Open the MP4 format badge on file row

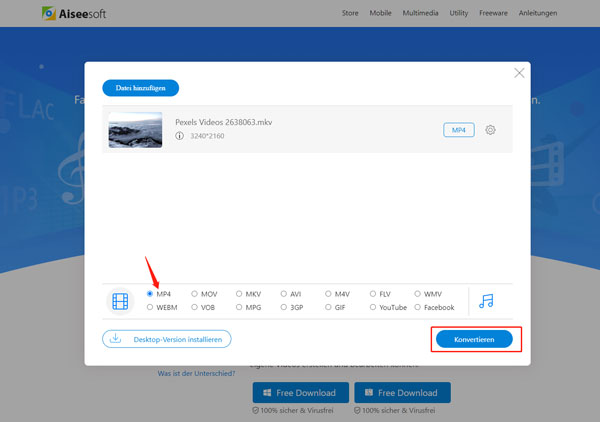coord(458,130)
